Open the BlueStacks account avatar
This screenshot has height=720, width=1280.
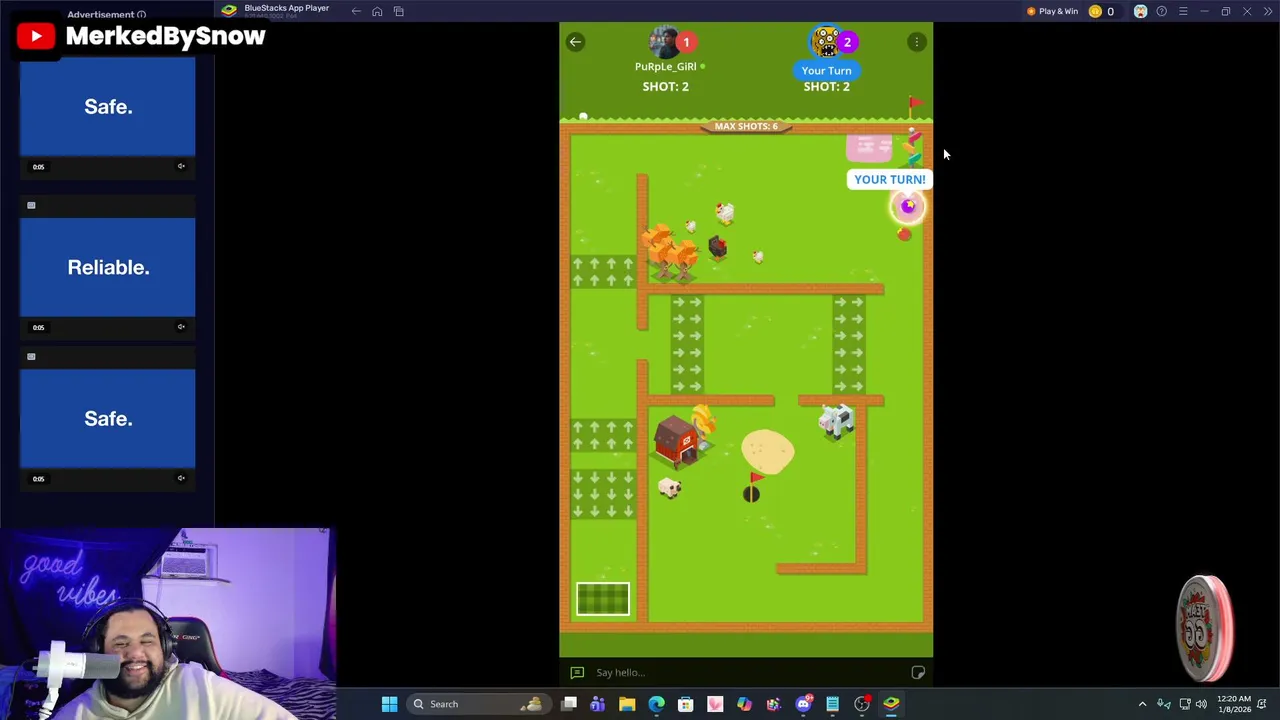point(1140,11)
